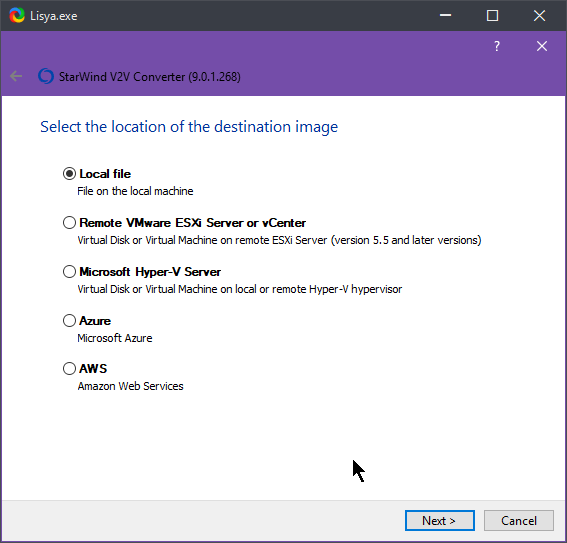
Task: Click the Microsoft Hyper-V Server label text
Action: [150, 272]
